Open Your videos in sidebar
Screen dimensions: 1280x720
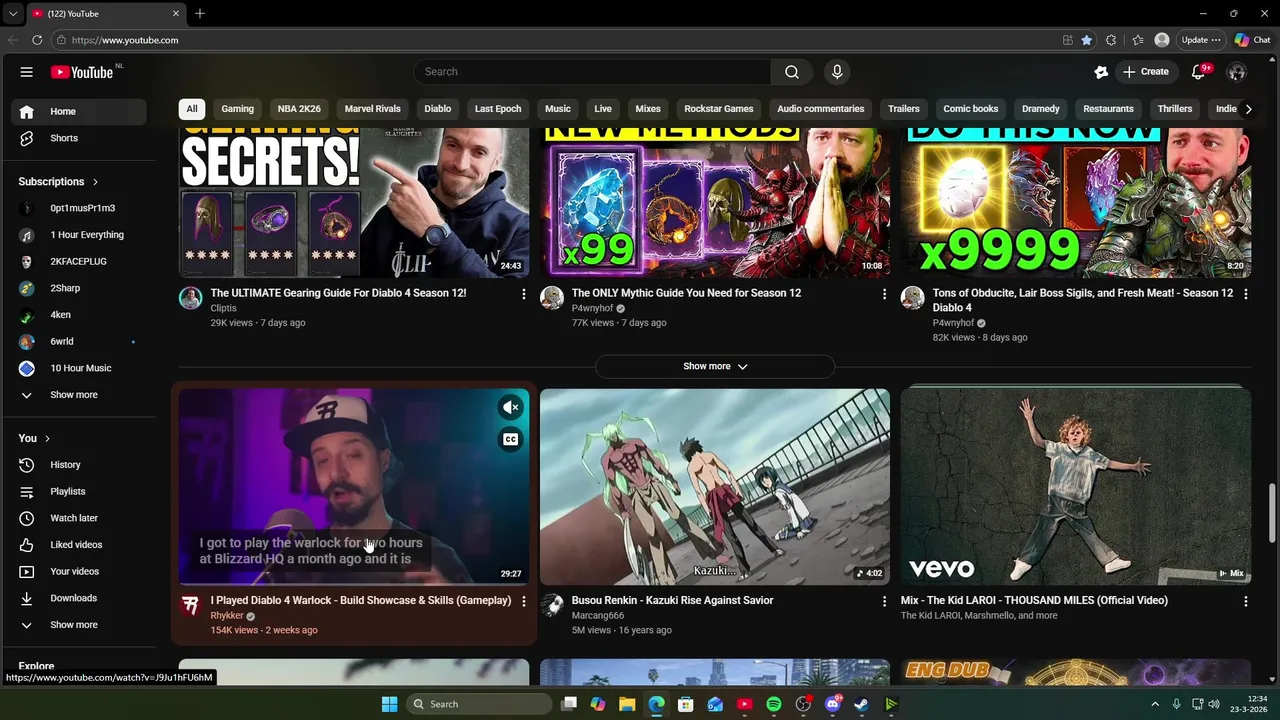coord(79,571)
